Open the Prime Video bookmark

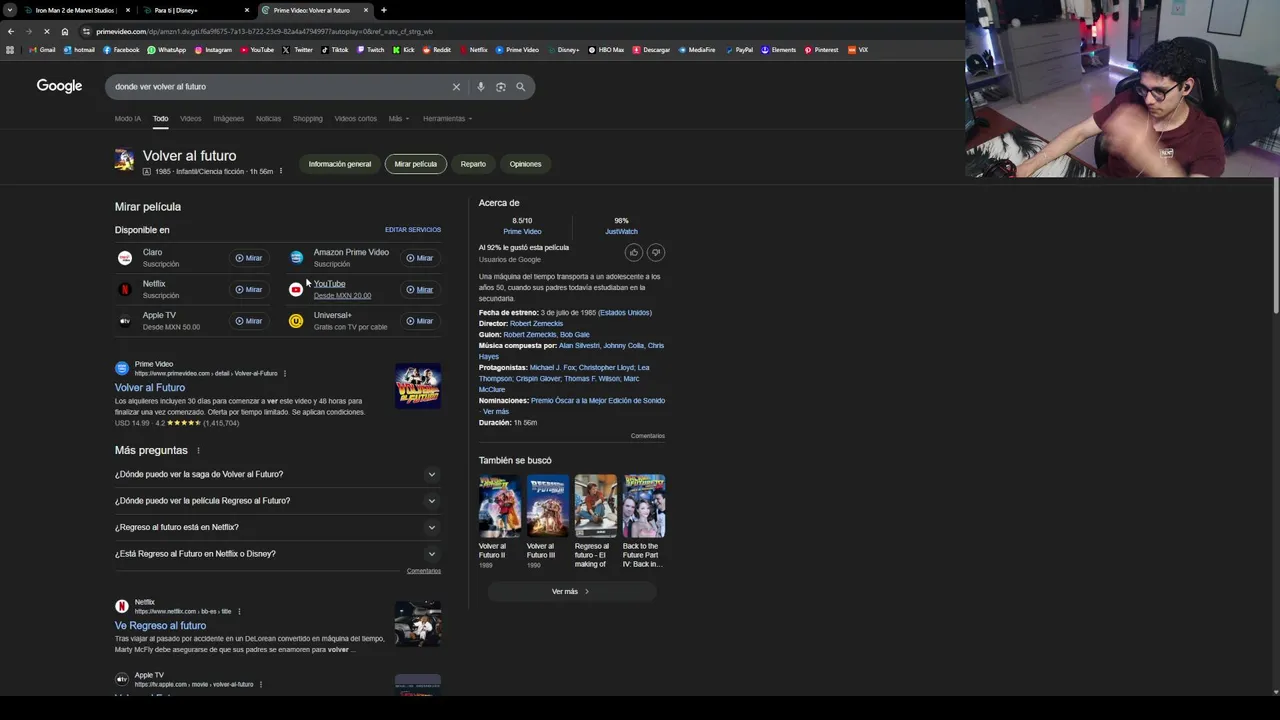coord(517,50)
